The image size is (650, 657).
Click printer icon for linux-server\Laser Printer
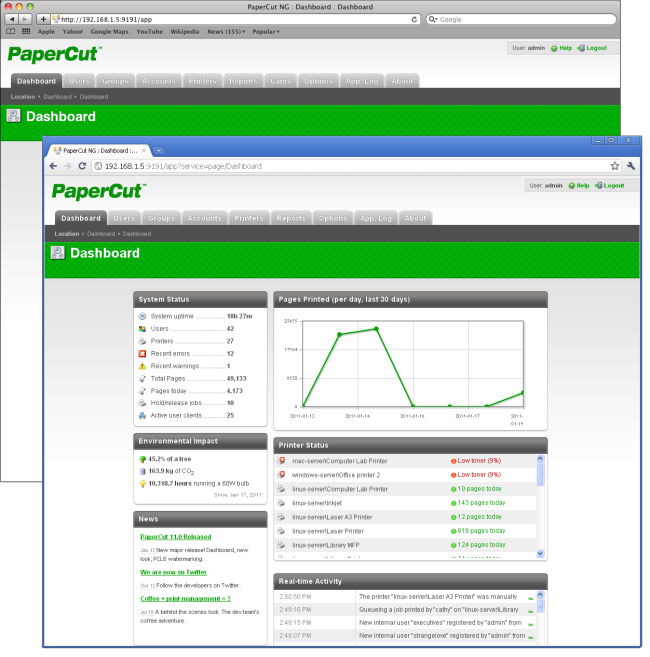(x=282, y=531)
